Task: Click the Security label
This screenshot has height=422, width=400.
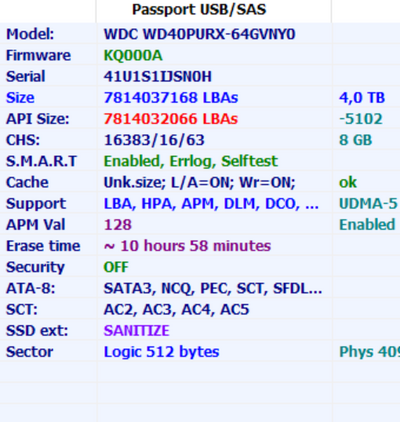Action: [x=35, y=267]
